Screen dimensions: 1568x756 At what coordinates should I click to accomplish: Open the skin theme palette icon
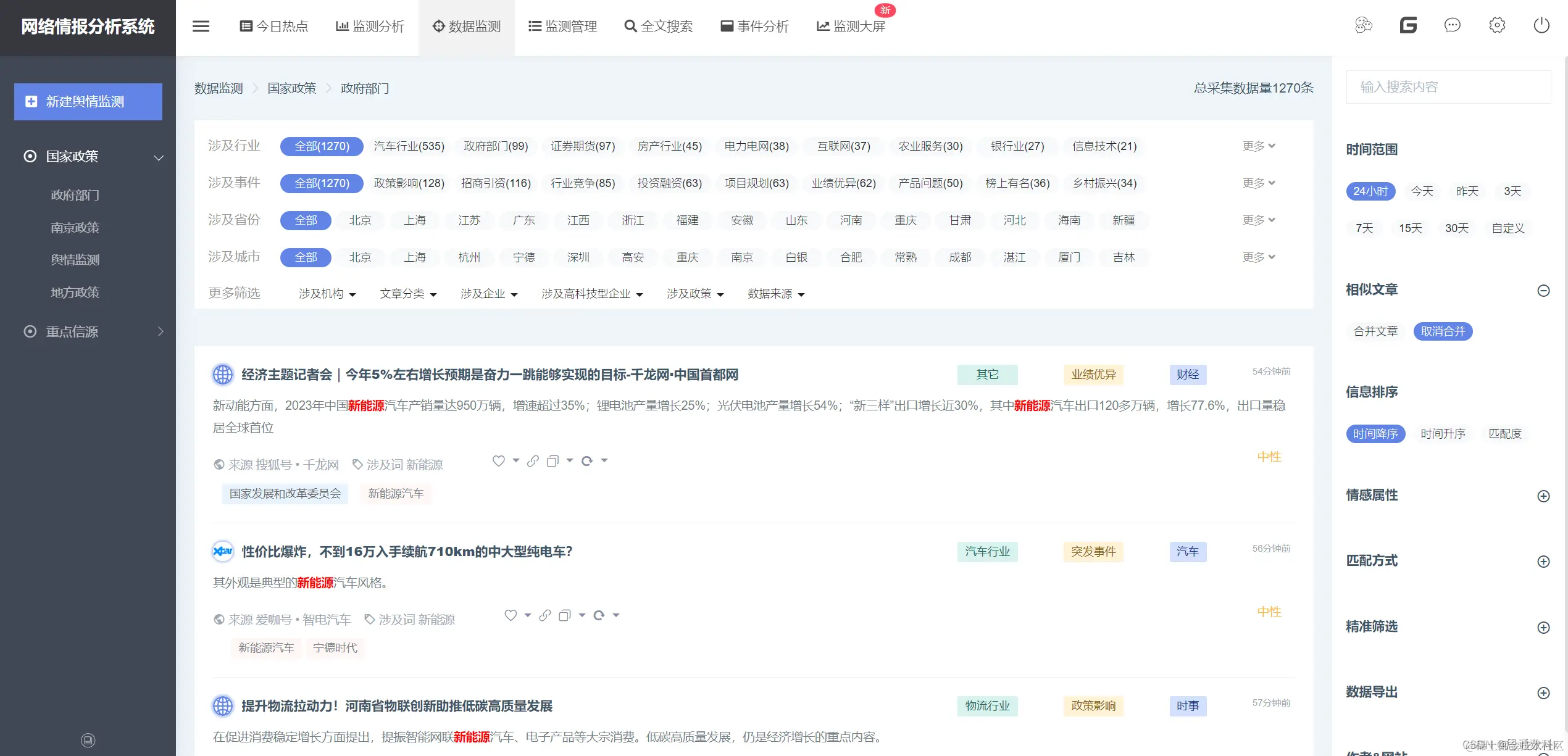click(1363, 25)
